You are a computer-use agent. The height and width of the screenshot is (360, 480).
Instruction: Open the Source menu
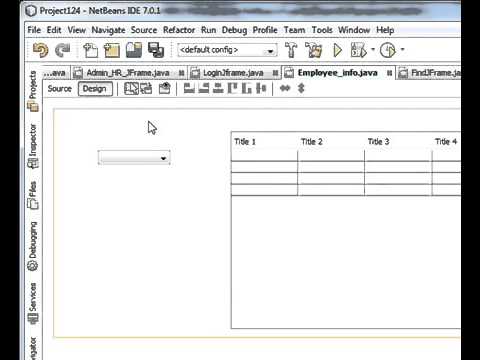[x=144, y=30]
